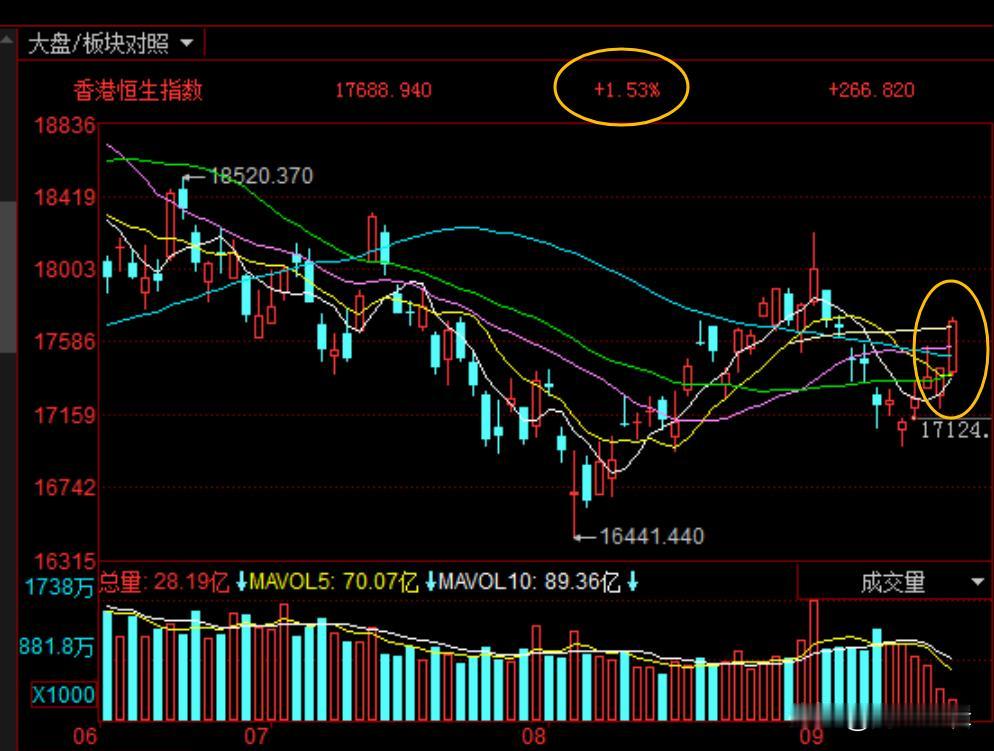
Task: Click the 18003 price axis label
Action: tap(65, 269)
